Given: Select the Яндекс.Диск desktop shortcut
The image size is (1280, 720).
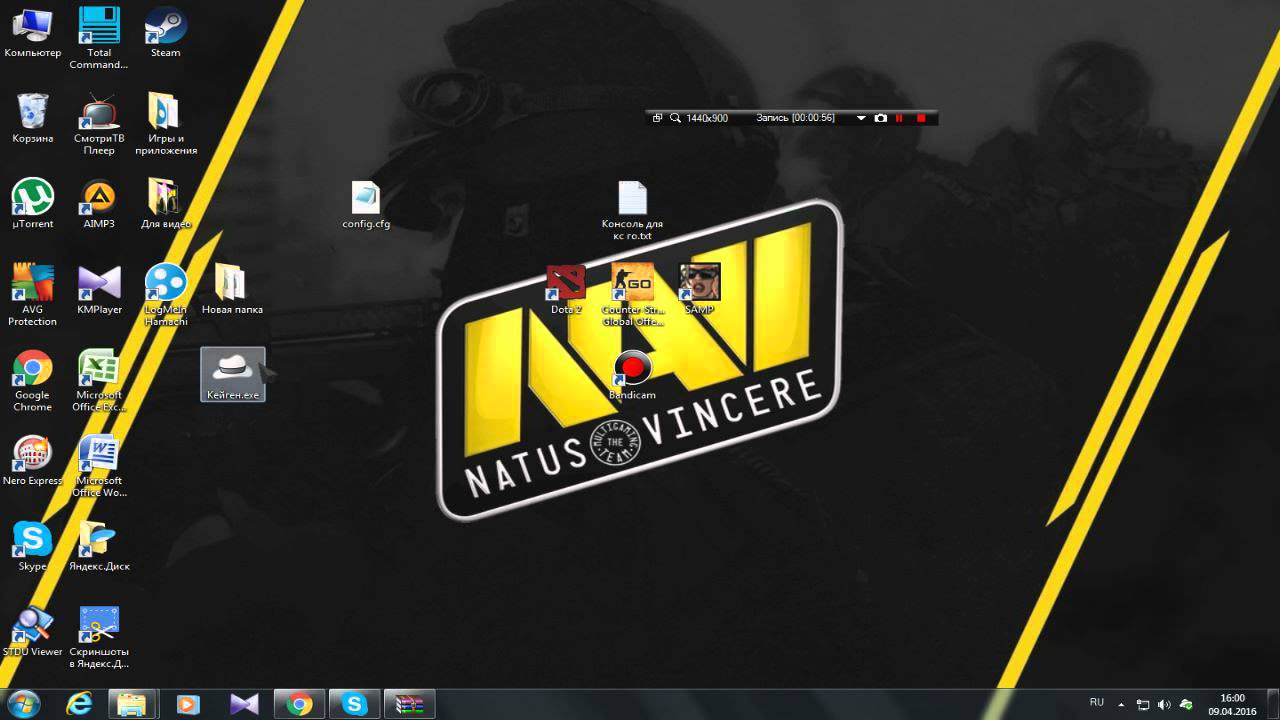Looking at the screenshot, I should click(98, 546).
